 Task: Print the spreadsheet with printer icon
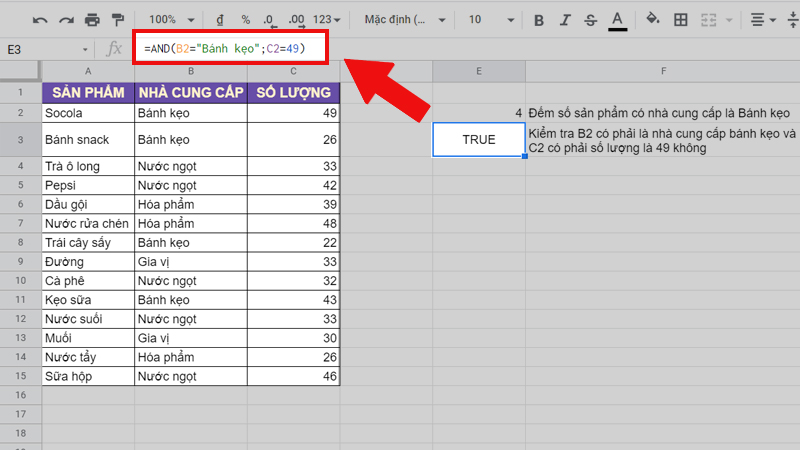(x=92, y=20)
